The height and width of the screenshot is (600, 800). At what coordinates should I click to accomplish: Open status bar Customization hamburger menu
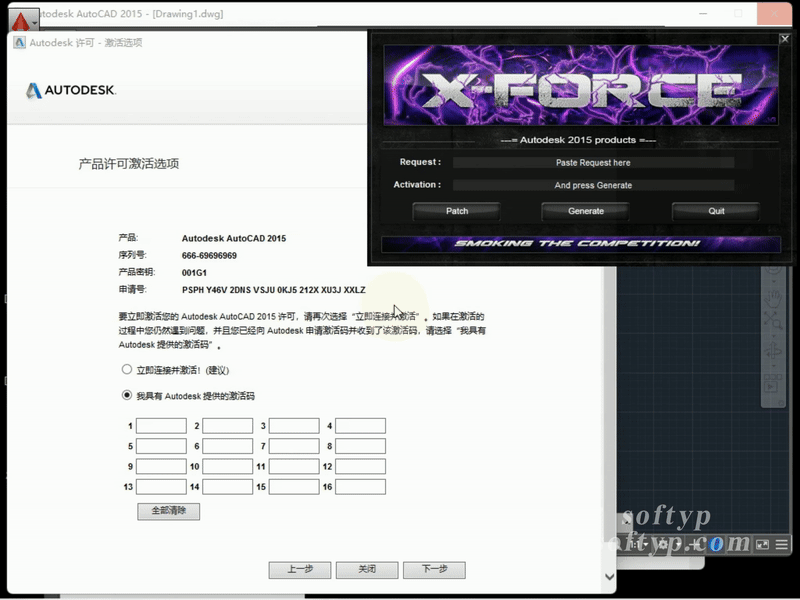click(x=782, y=545)
